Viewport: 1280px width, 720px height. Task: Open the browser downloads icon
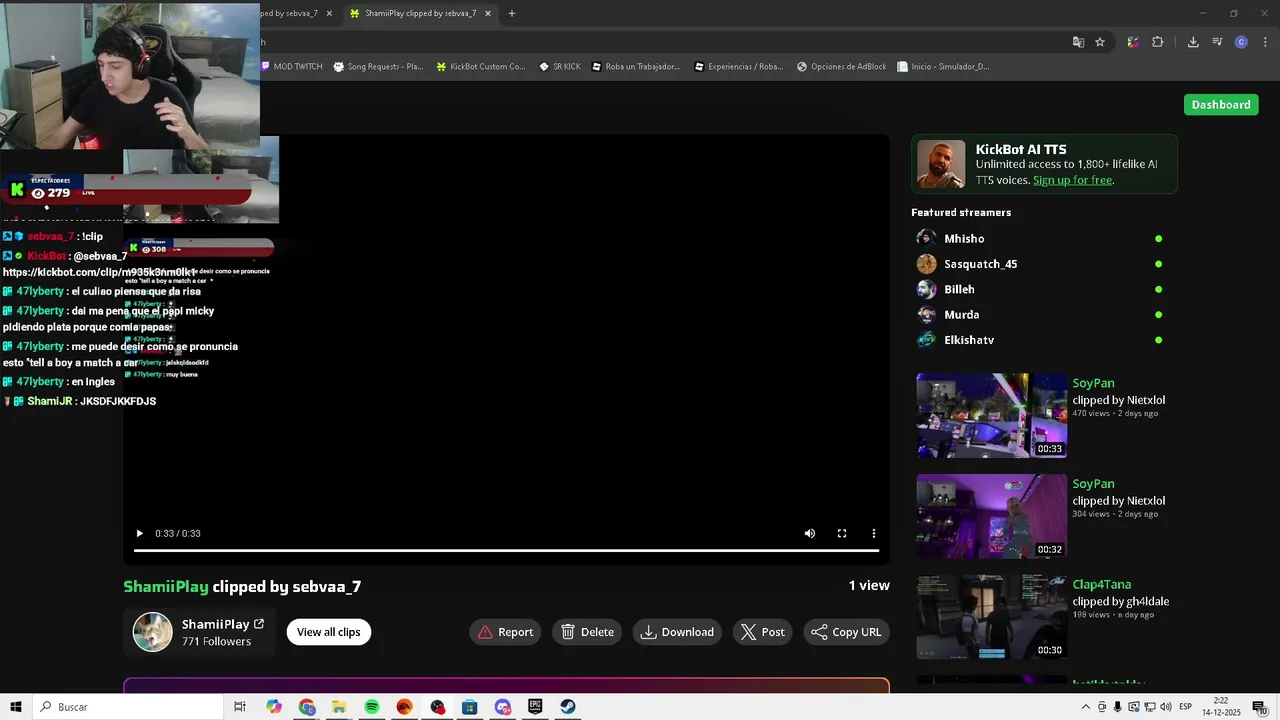coord(1193,42)
